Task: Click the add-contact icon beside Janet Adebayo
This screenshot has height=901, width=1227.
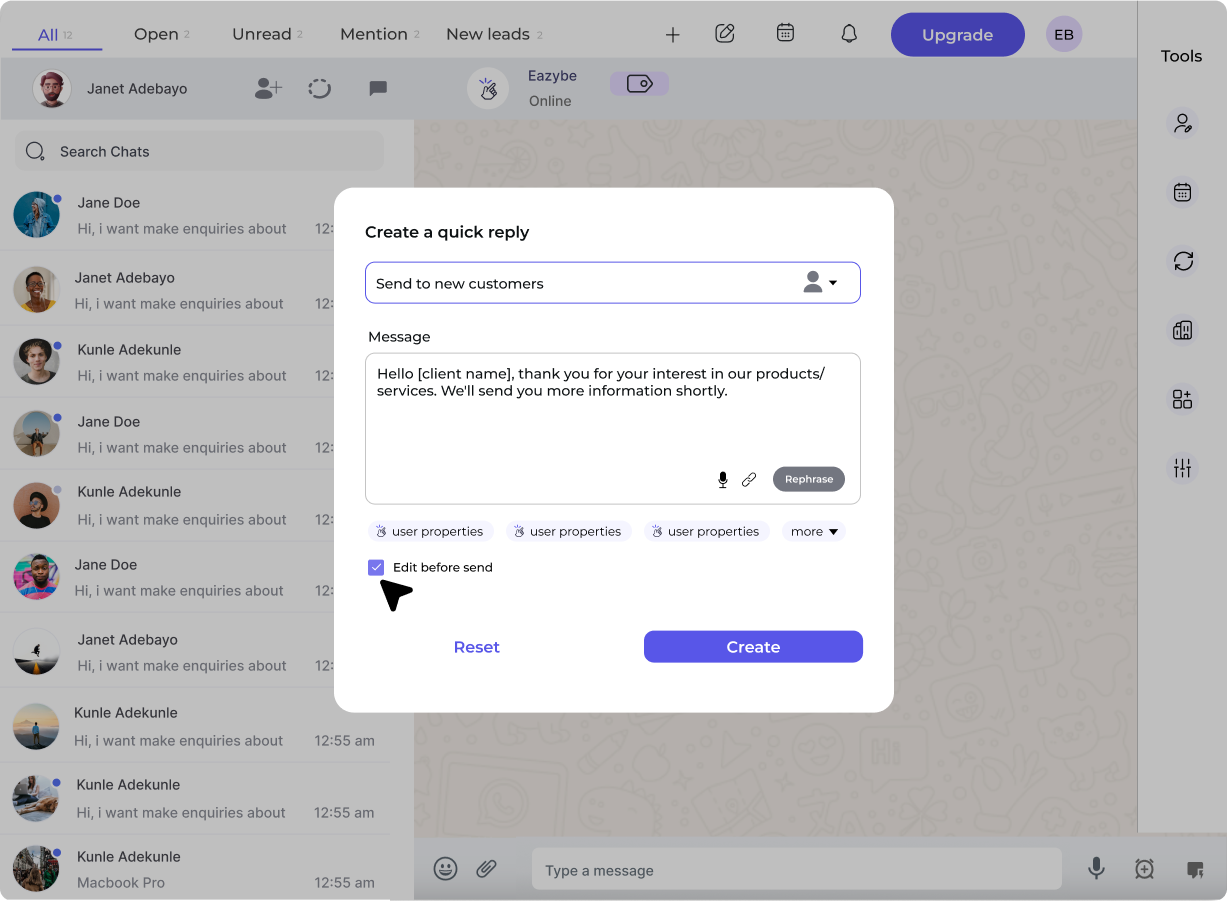Action: click(267, 88)
